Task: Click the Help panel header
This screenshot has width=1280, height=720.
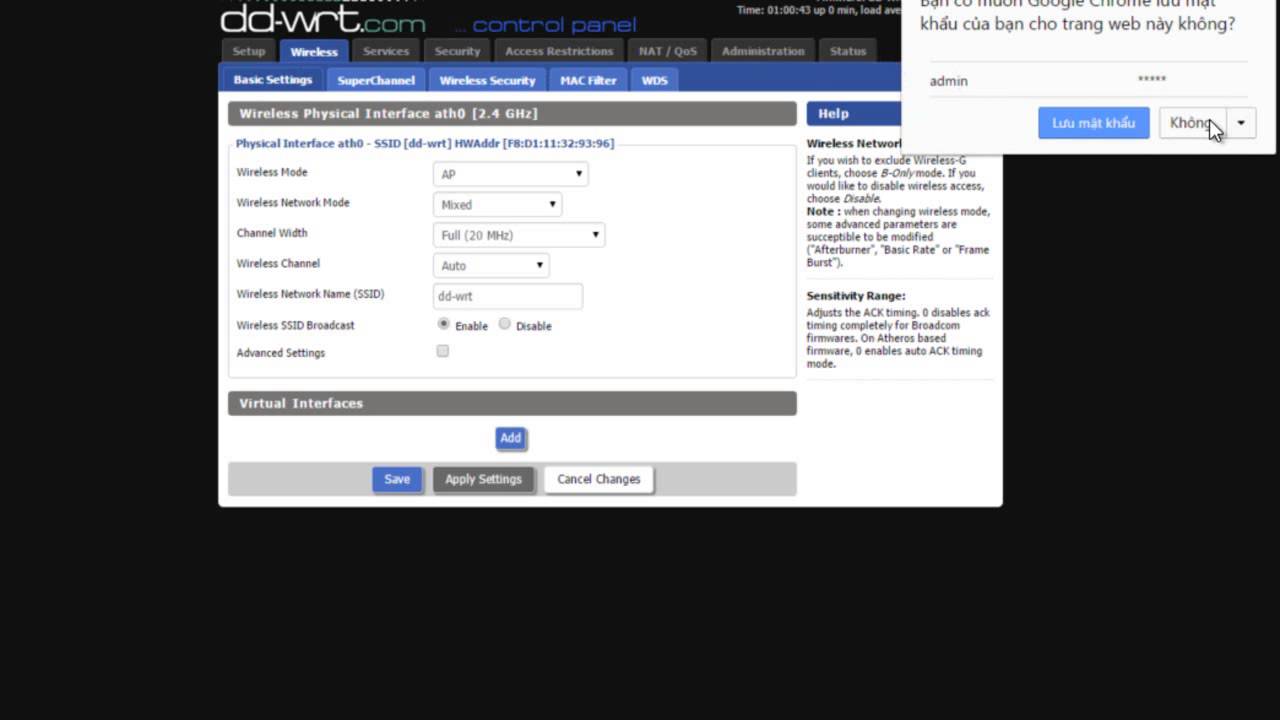Action: (x=854, y=114)
